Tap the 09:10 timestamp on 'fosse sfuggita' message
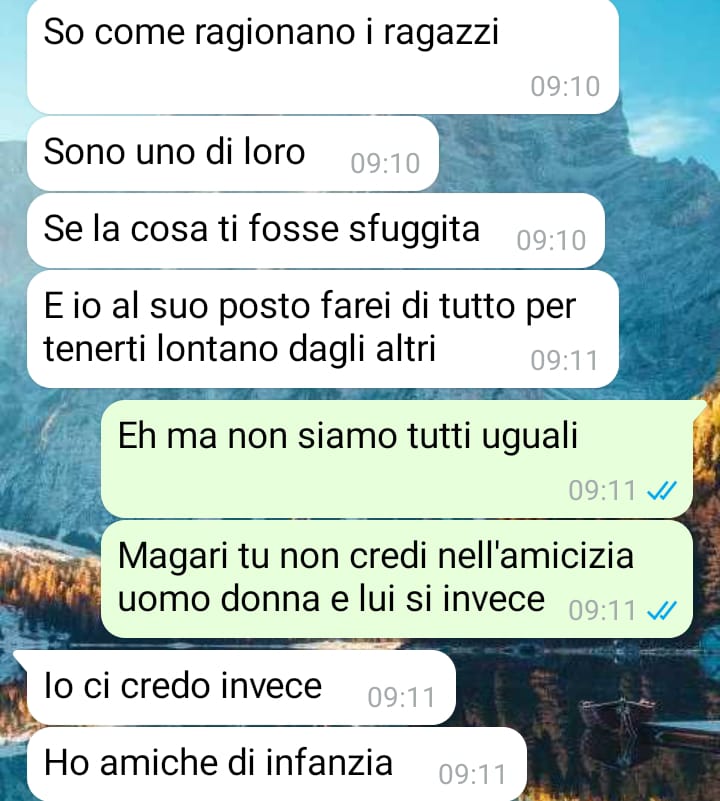The width and height of the screenshot is (720, 801). (x=551, y=241)
